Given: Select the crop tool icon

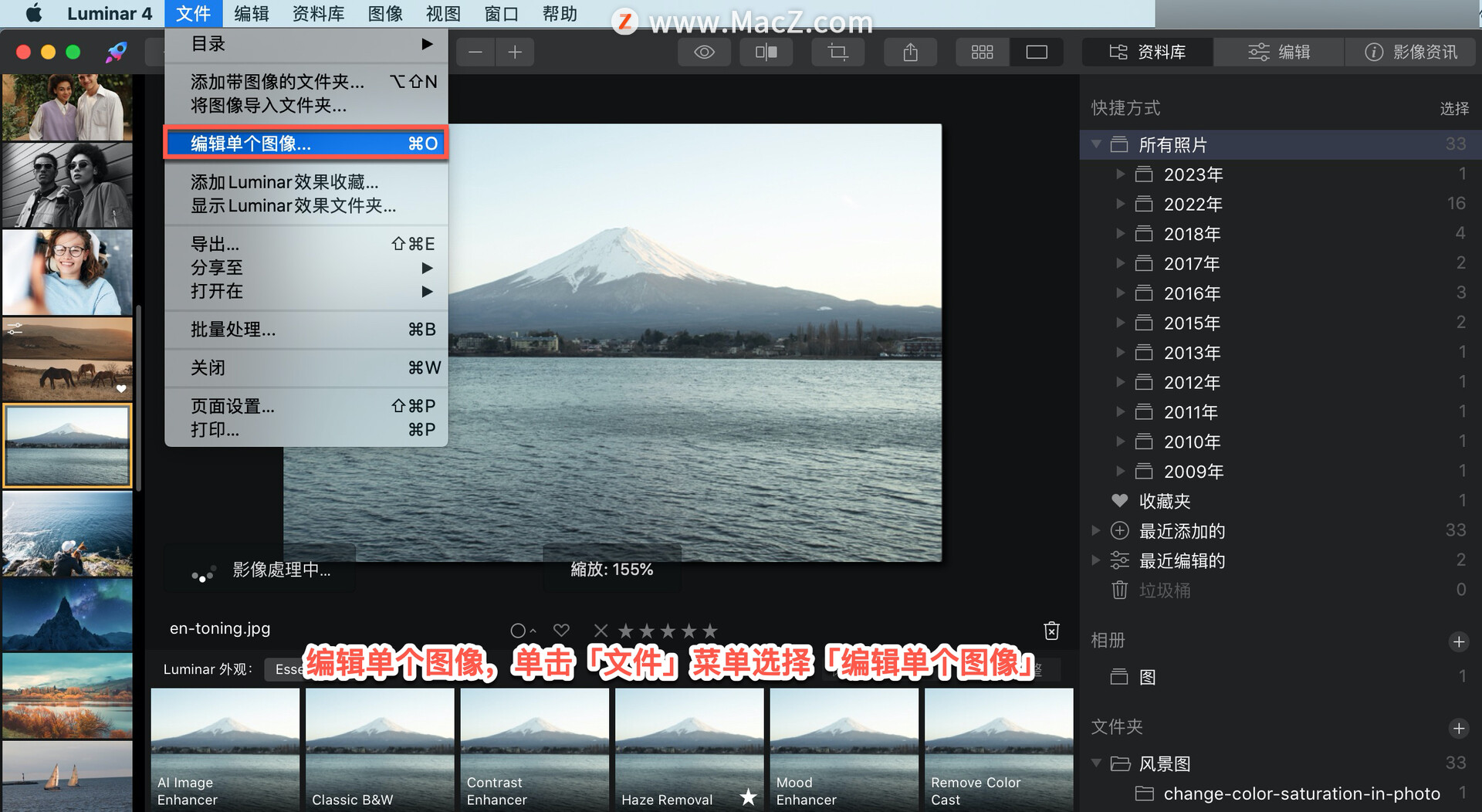Looking at the screenshot, I should pyautogui.click(x=837, y=52).
